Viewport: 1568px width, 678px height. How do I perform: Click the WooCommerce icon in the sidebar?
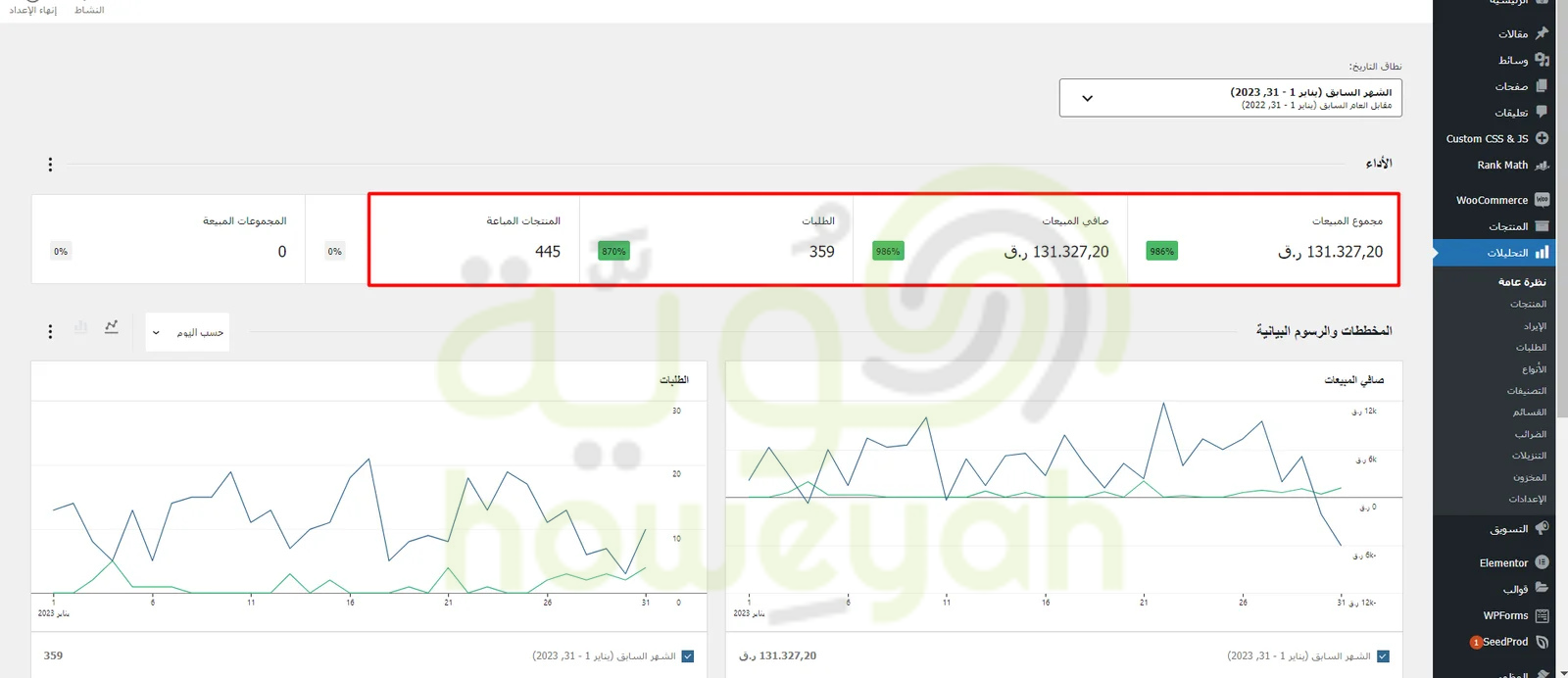pyautogui.click(x=1542, y=200)
